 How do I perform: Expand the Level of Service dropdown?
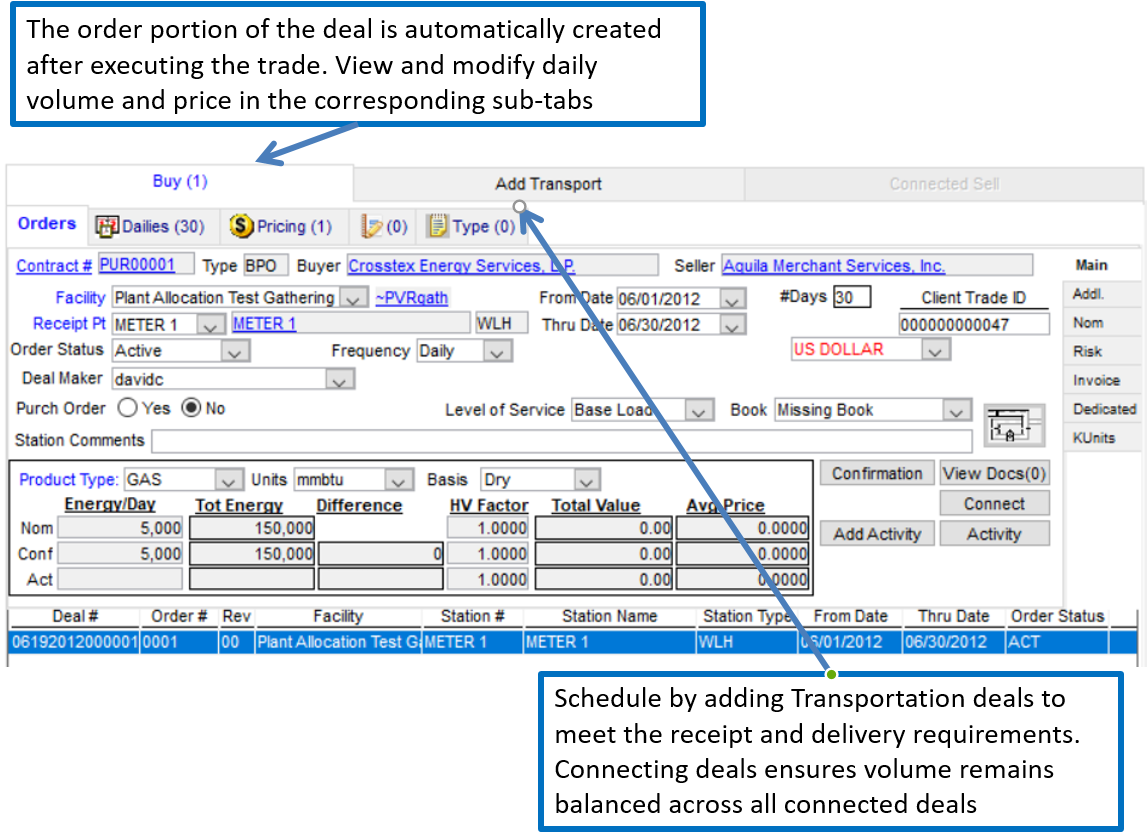pos(699,411)
